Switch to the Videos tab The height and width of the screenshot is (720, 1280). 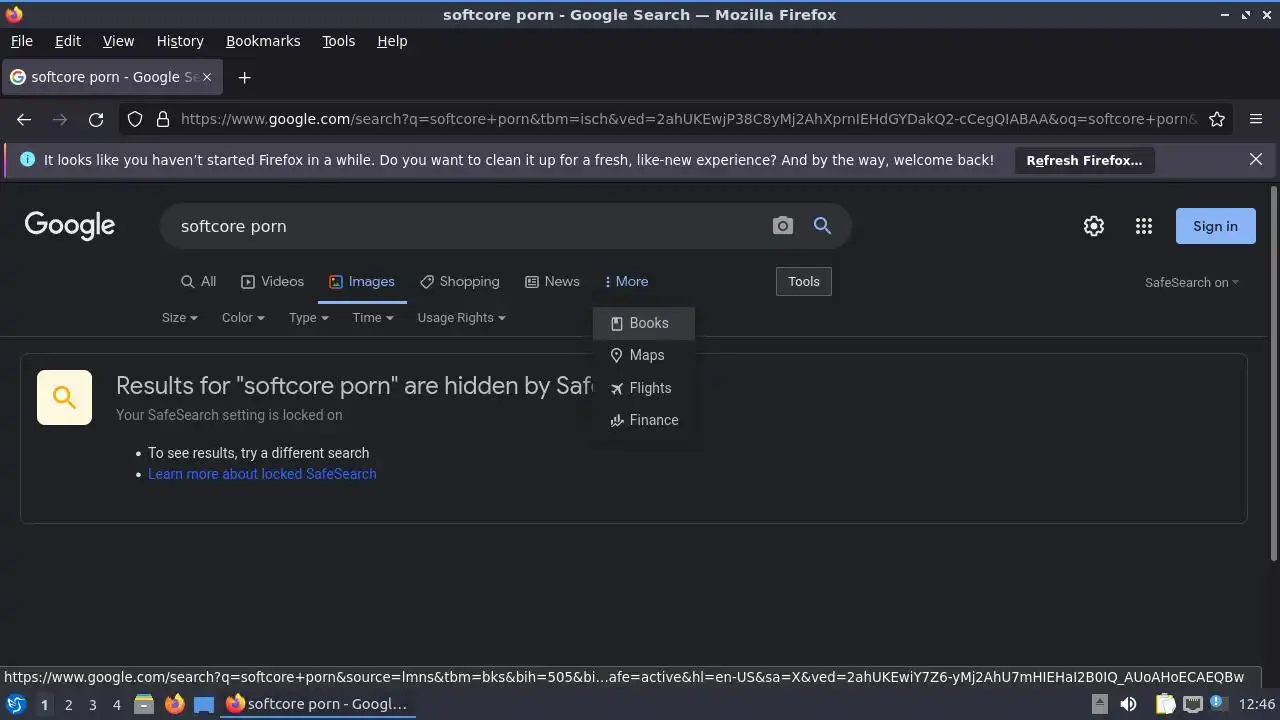pos(272,281)
